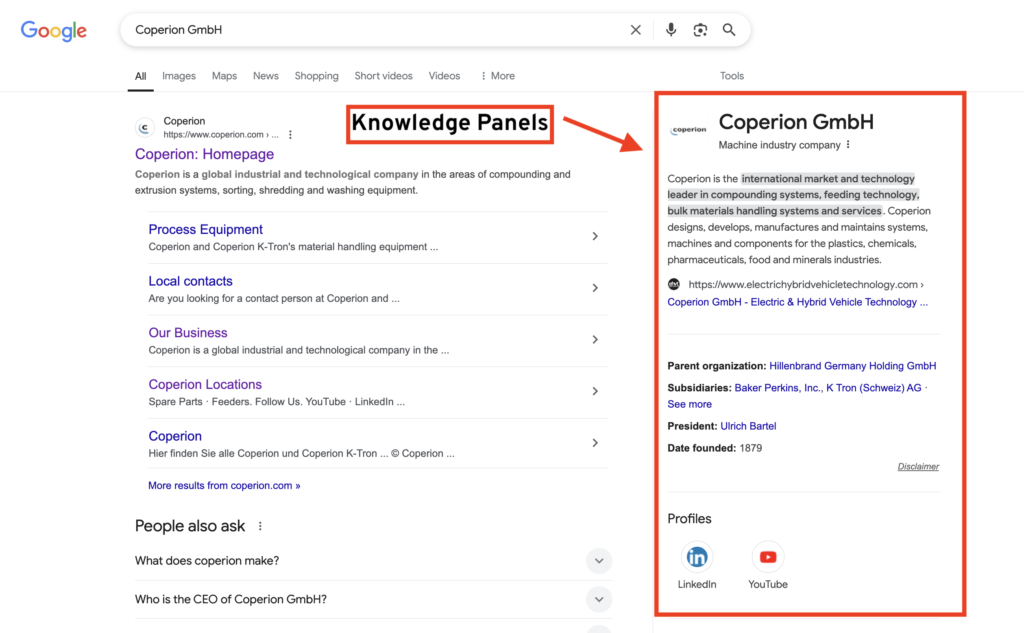
Task: Switch to the Videos tab
Action: (444, 76)
